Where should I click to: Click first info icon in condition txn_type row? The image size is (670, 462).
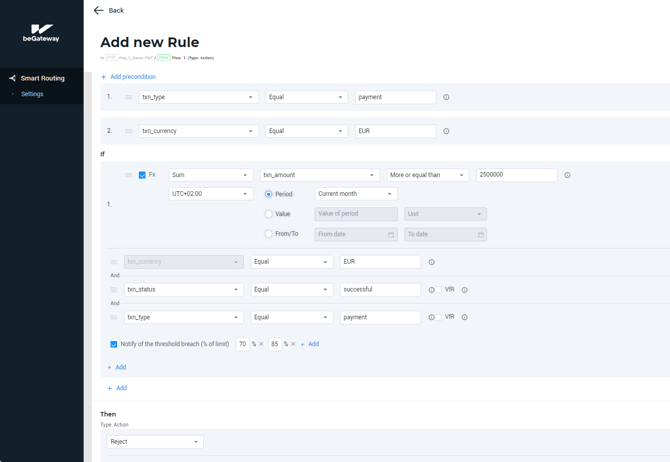coord(432,317)
